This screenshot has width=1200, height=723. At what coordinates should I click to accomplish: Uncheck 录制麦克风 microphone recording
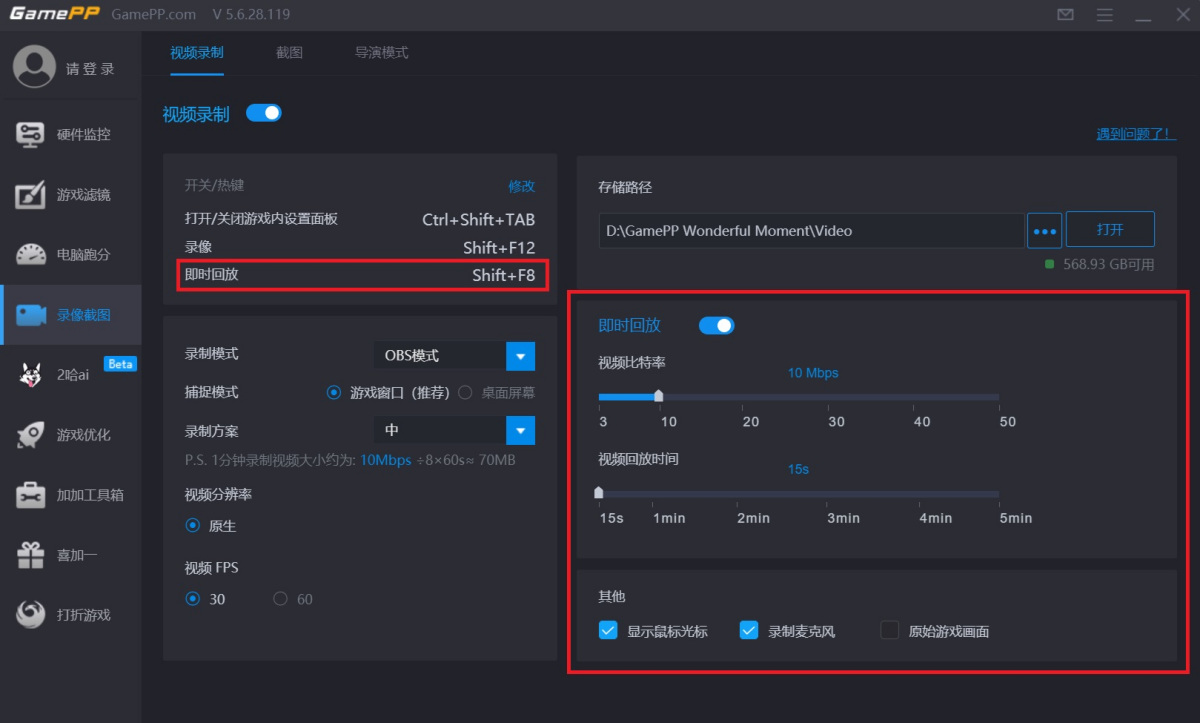(749, 630)
